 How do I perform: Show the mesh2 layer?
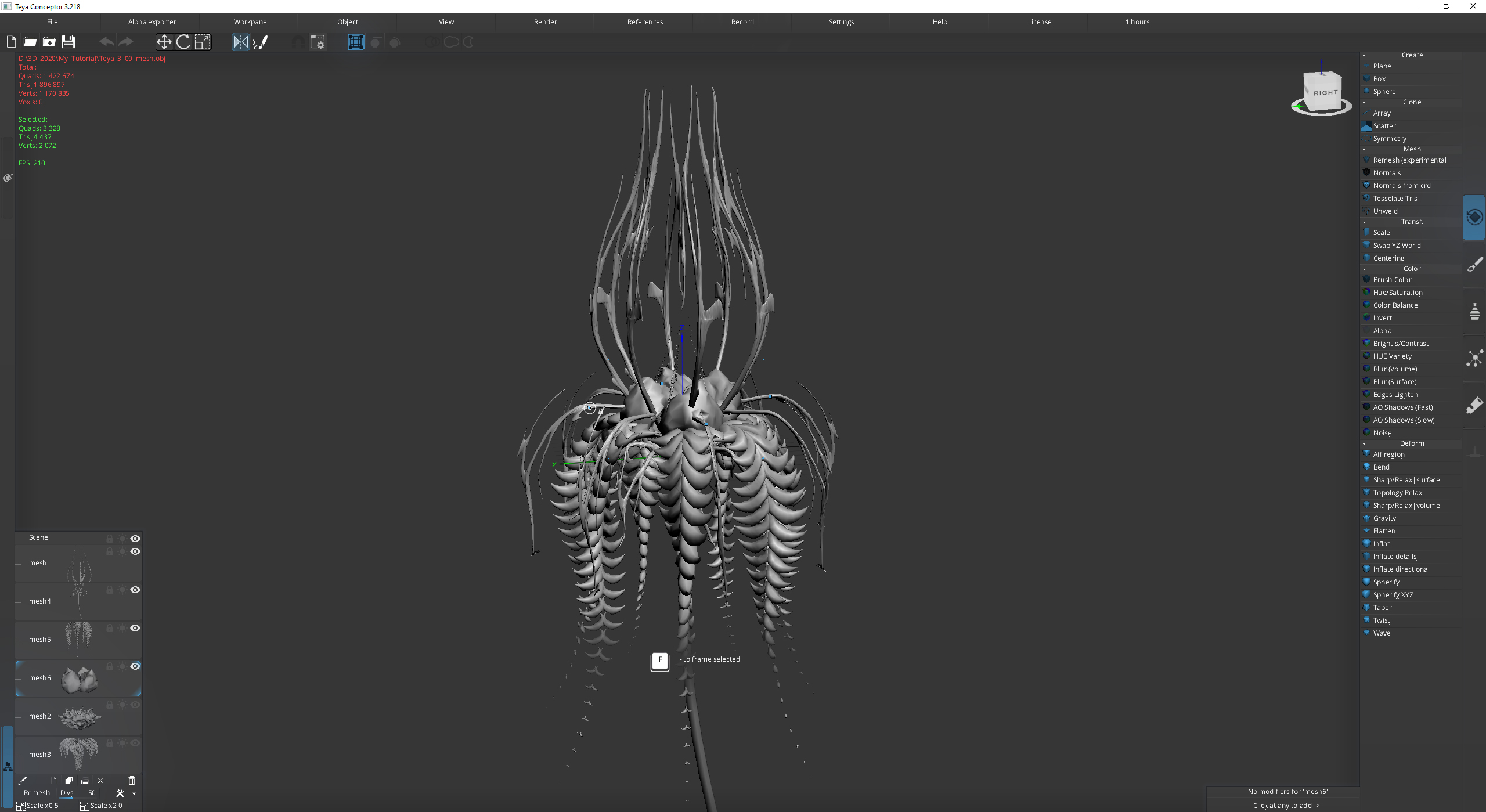pos(135,705)
